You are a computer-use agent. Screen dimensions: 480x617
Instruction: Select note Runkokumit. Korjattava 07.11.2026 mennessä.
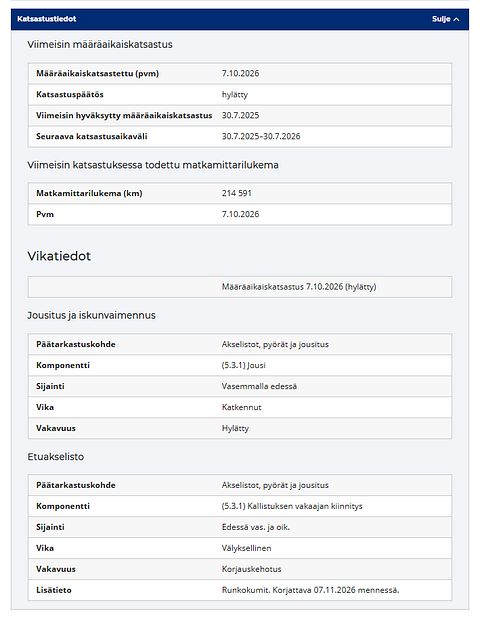click(310, 590)
